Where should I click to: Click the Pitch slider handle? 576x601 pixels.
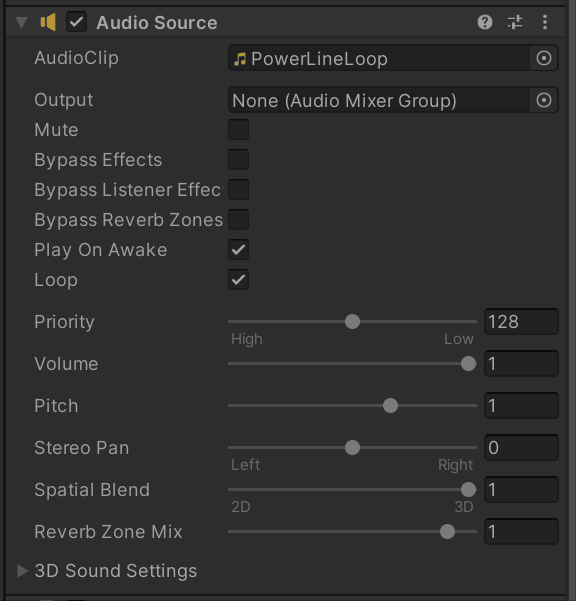[x=390, y=406]
